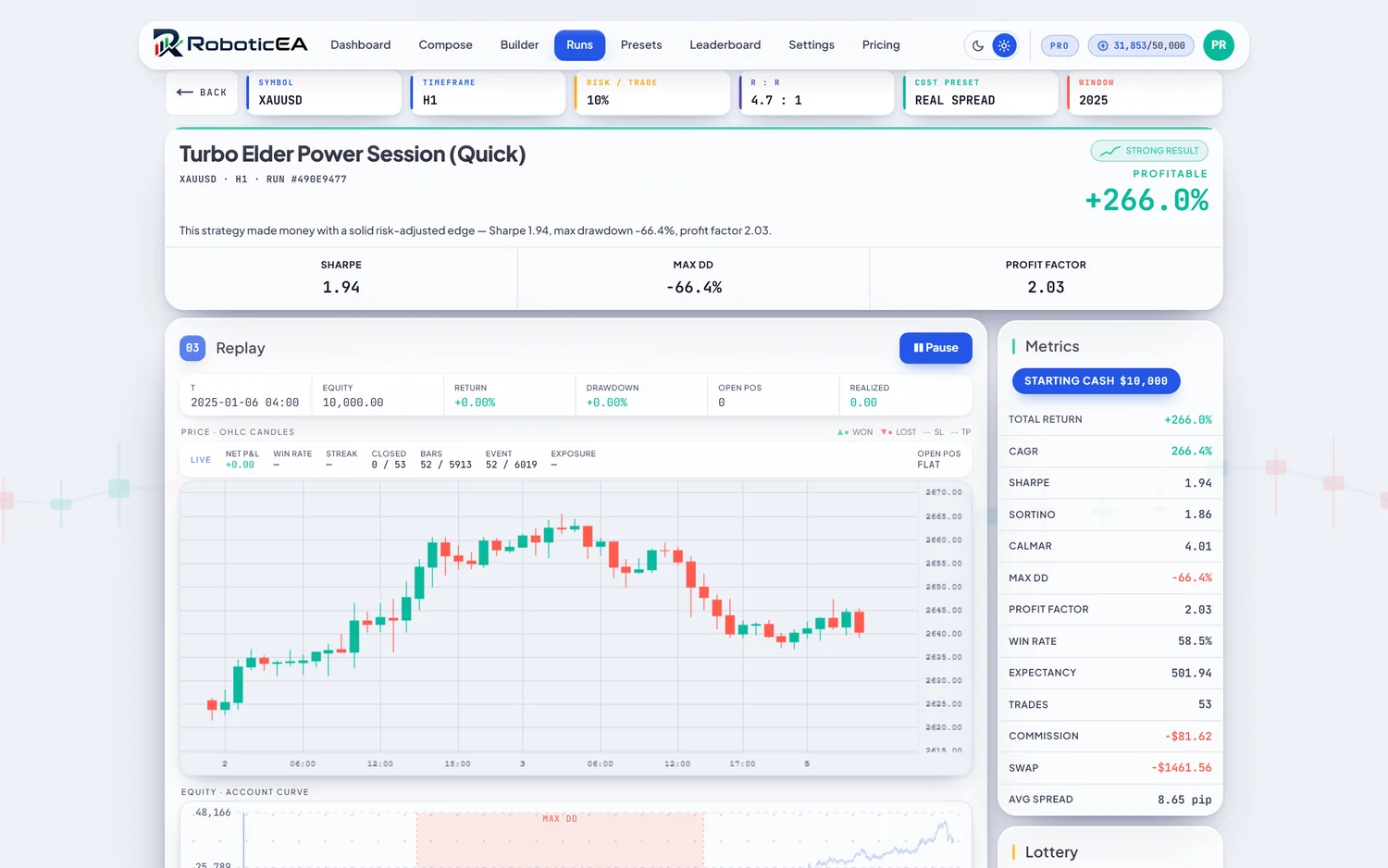The height and width of the screenshot is (868, 1388).
Task: Click the Expectancy 501.94 metric row
Action: click(x=1110, y=673)
